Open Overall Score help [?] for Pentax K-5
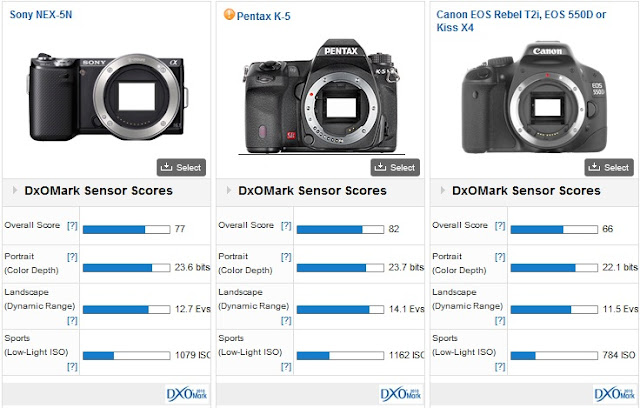This screenshot has width=640, height=408. point(286,226)
